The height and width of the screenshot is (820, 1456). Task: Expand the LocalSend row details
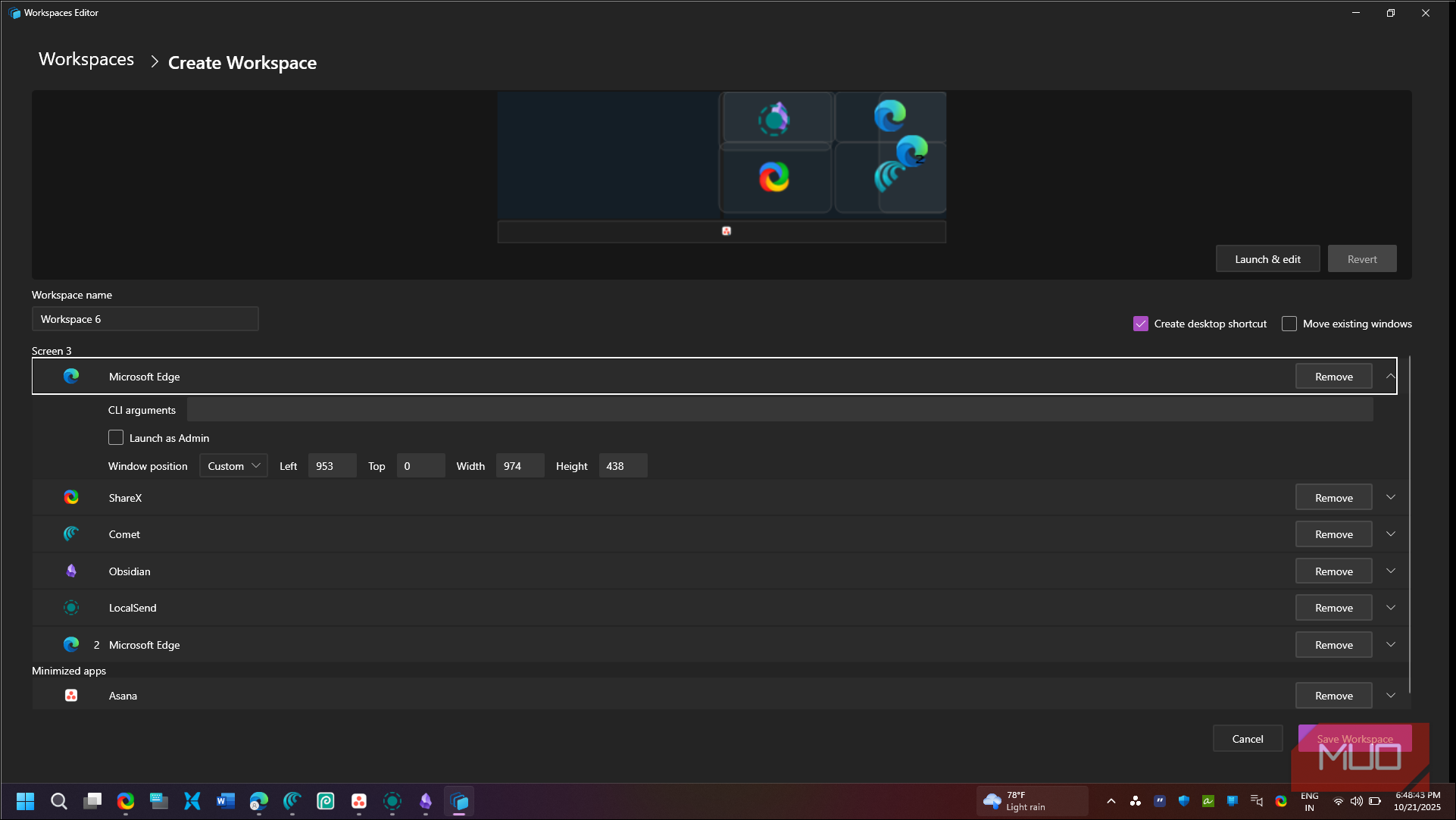pyautogui.click(x=1391, y=607)
